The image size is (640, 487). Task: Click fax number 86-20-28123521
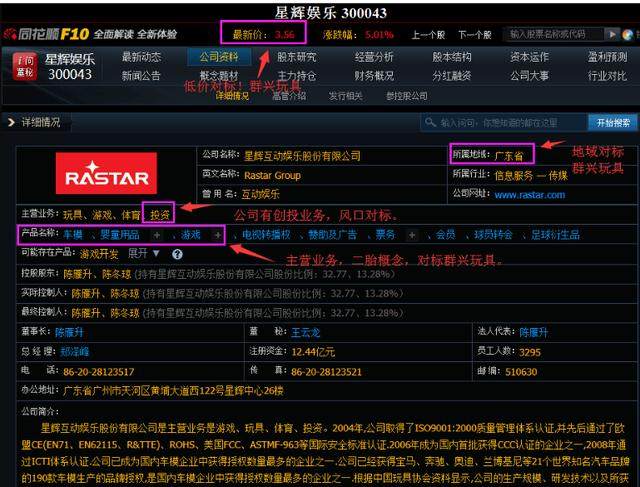click(x=326, y=372)
